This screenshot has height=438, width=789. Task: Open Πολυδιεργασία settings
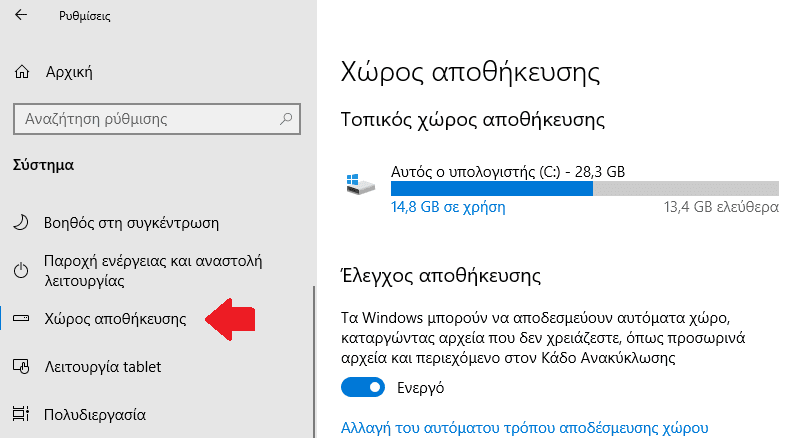coord(95,415)
